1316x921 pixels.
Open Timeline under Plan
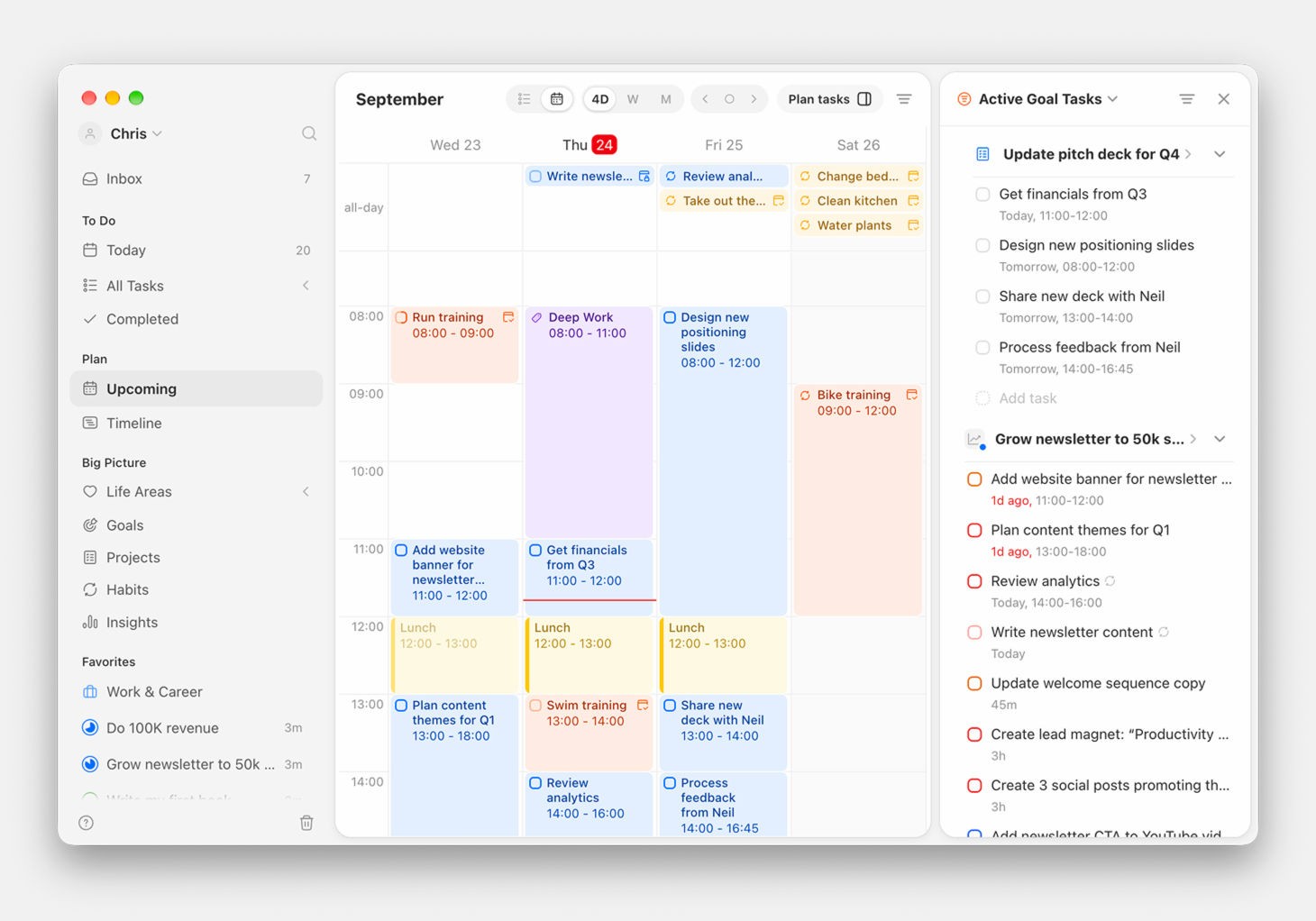(x=196, y=423)
